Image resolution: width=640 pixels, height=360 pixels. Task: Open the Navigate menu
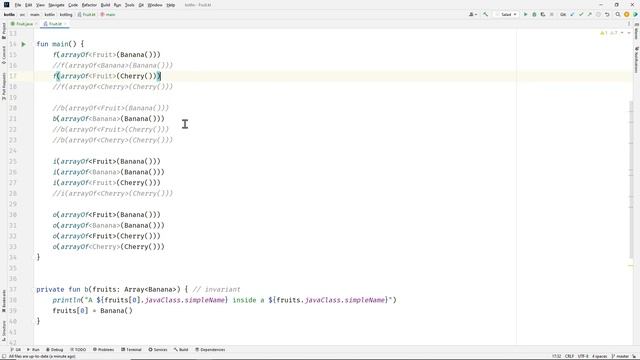[x=56, y=5]
